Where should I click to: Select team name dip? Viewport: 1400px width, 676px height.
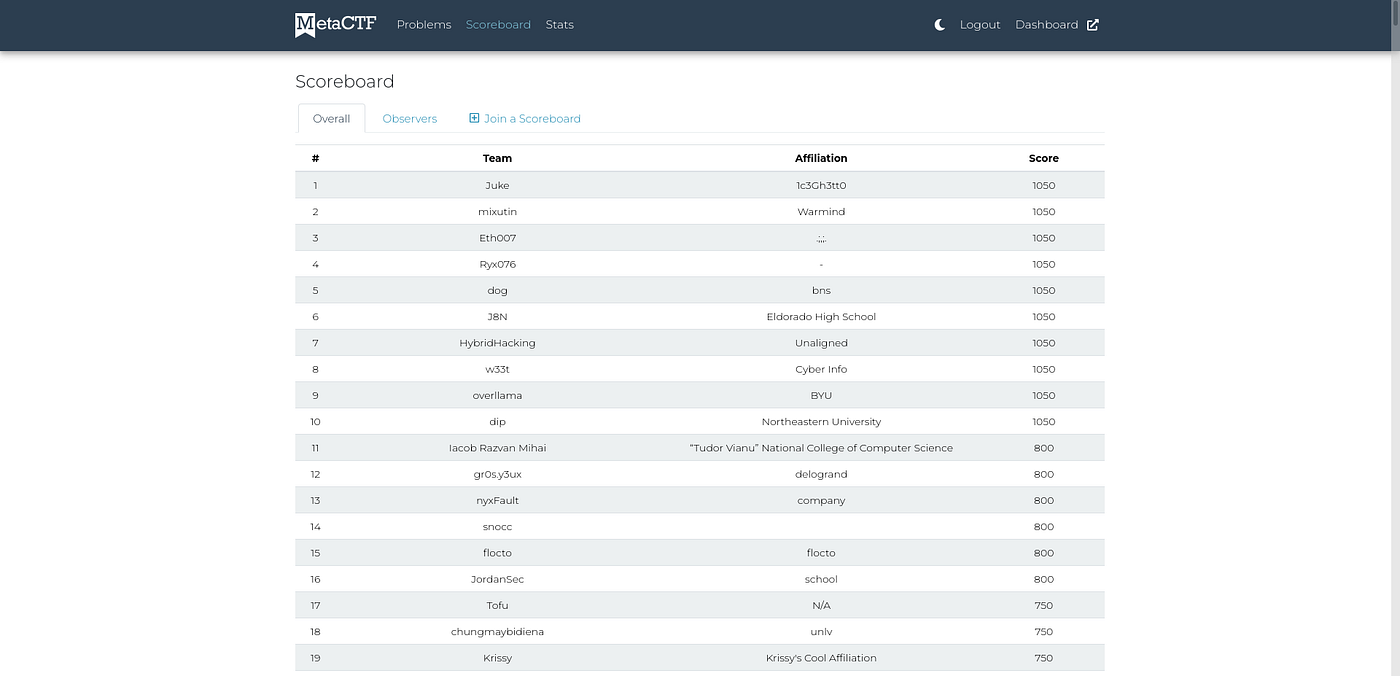coord(497,422)
